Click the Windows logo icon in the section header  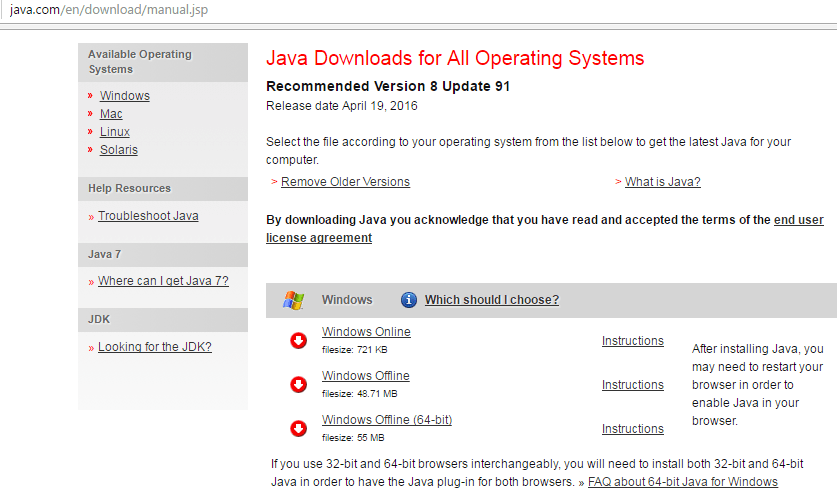[294, 300]
